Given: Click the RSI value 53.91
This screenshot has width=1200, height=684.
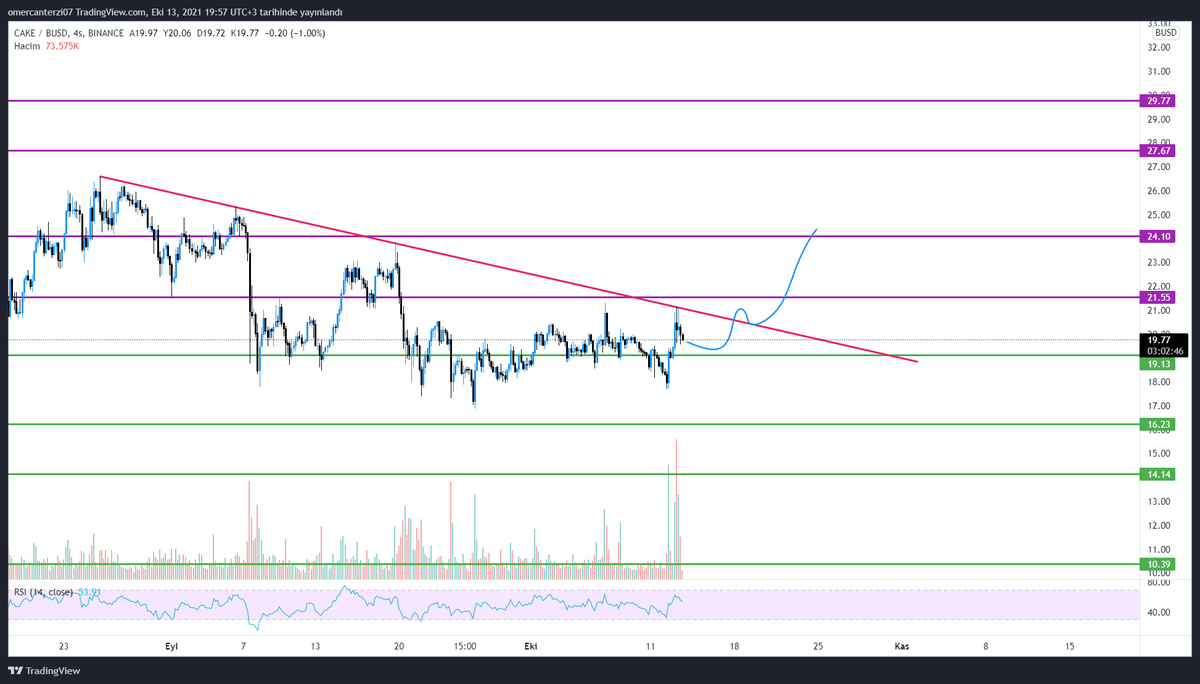Looking at the screenshot, I should coord(89,593).
